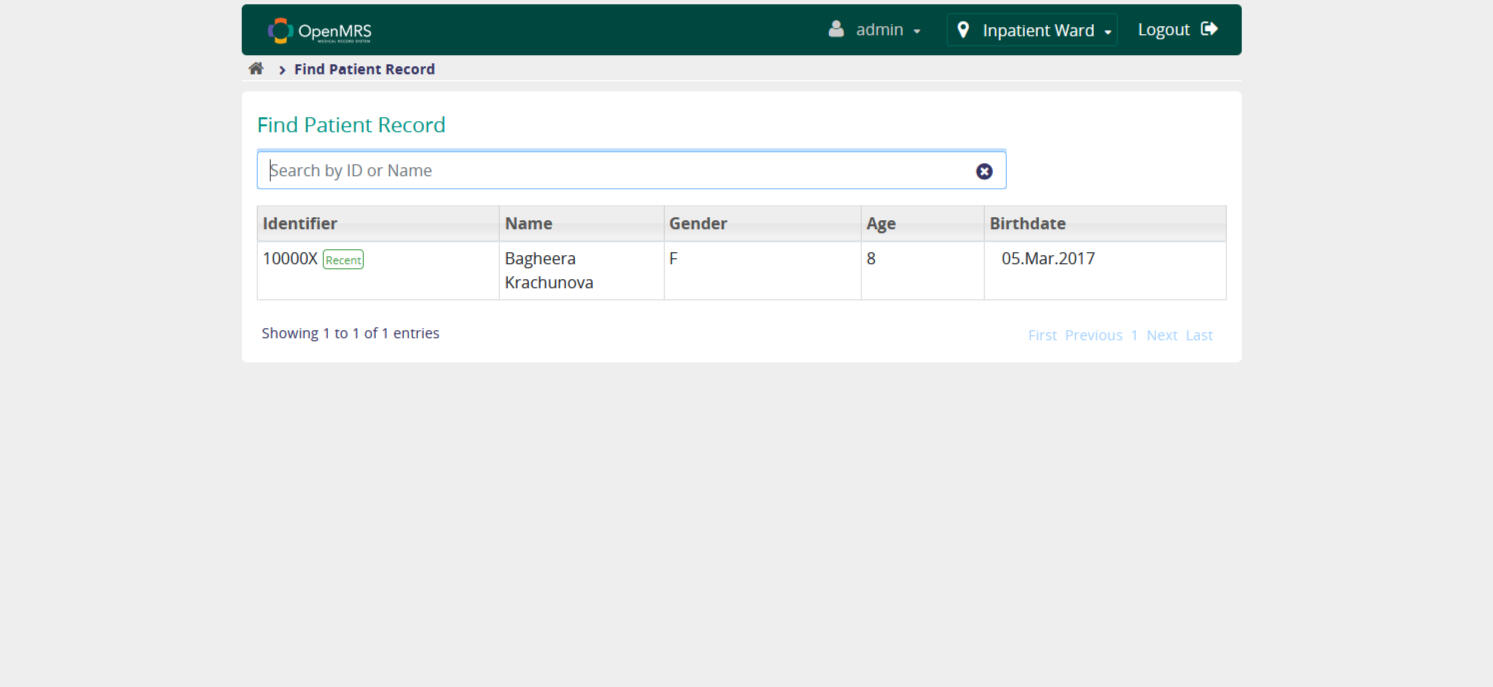Select page 1 in pagination
The width and height of the screenshot is (1493, 687).
pyautogui.click(x=1134, y=336)
